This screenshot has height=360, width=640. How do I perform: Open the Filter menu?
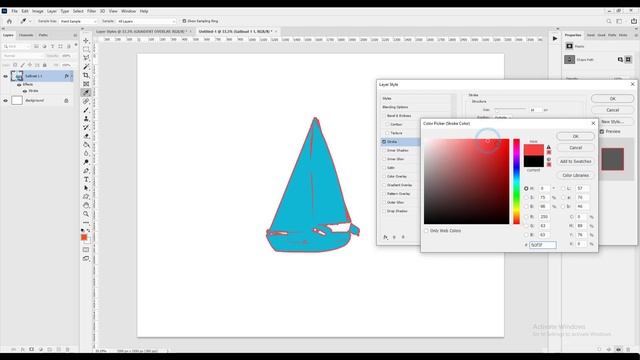click(x=91, y=11)
